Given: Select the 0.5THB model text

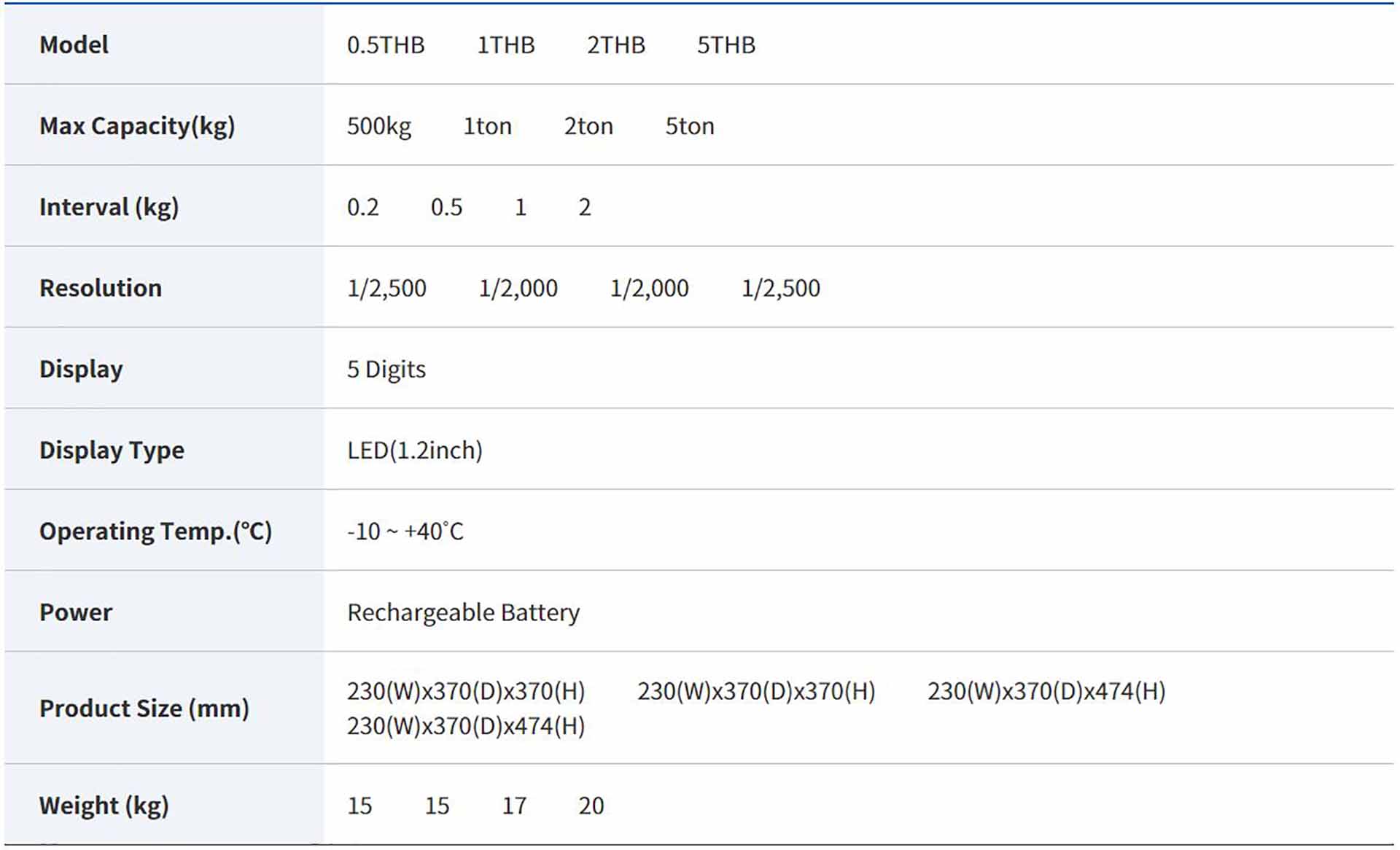Looking at the screenshot, I should click(385, 45).
